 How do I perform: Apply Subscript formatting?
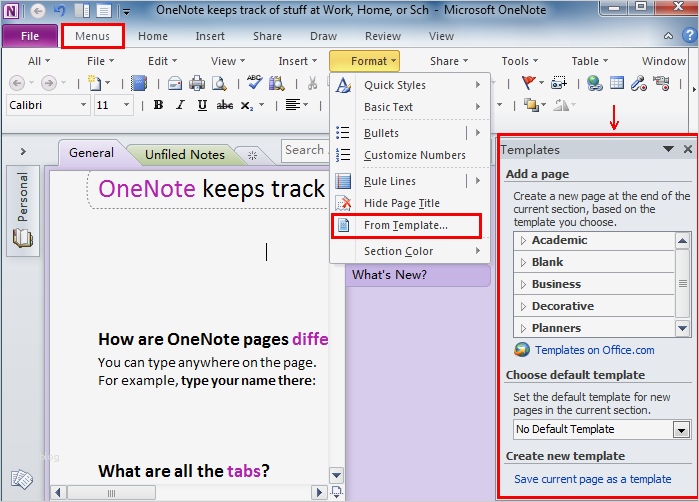[x=247, y=106]
